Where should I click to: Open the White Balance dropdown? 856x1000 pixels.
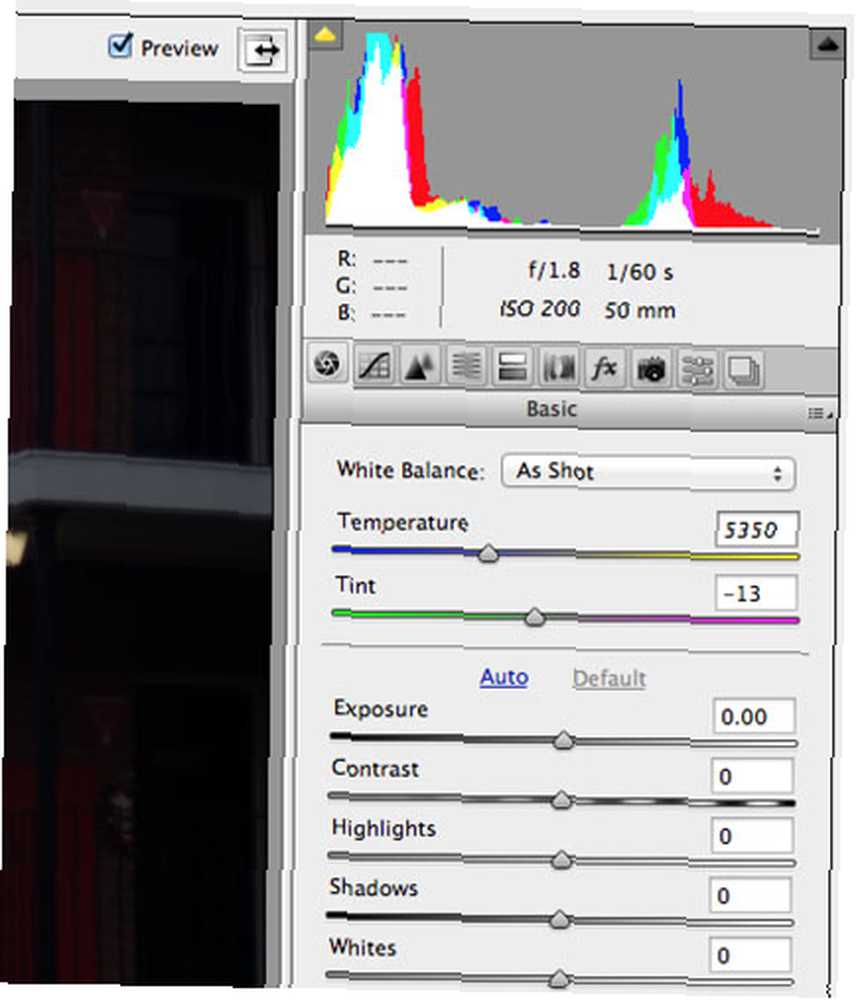point(648,473)
